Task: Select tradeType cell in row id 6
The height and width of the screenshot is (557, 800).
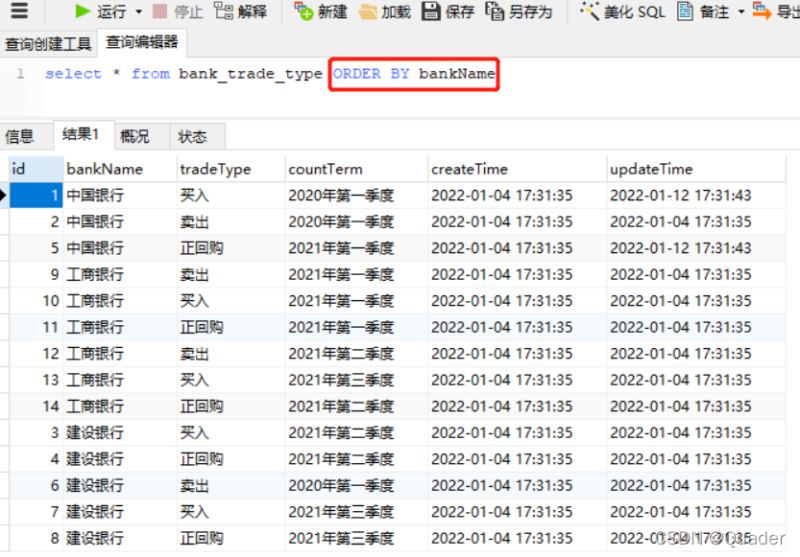Action: (x=231, y=486)
